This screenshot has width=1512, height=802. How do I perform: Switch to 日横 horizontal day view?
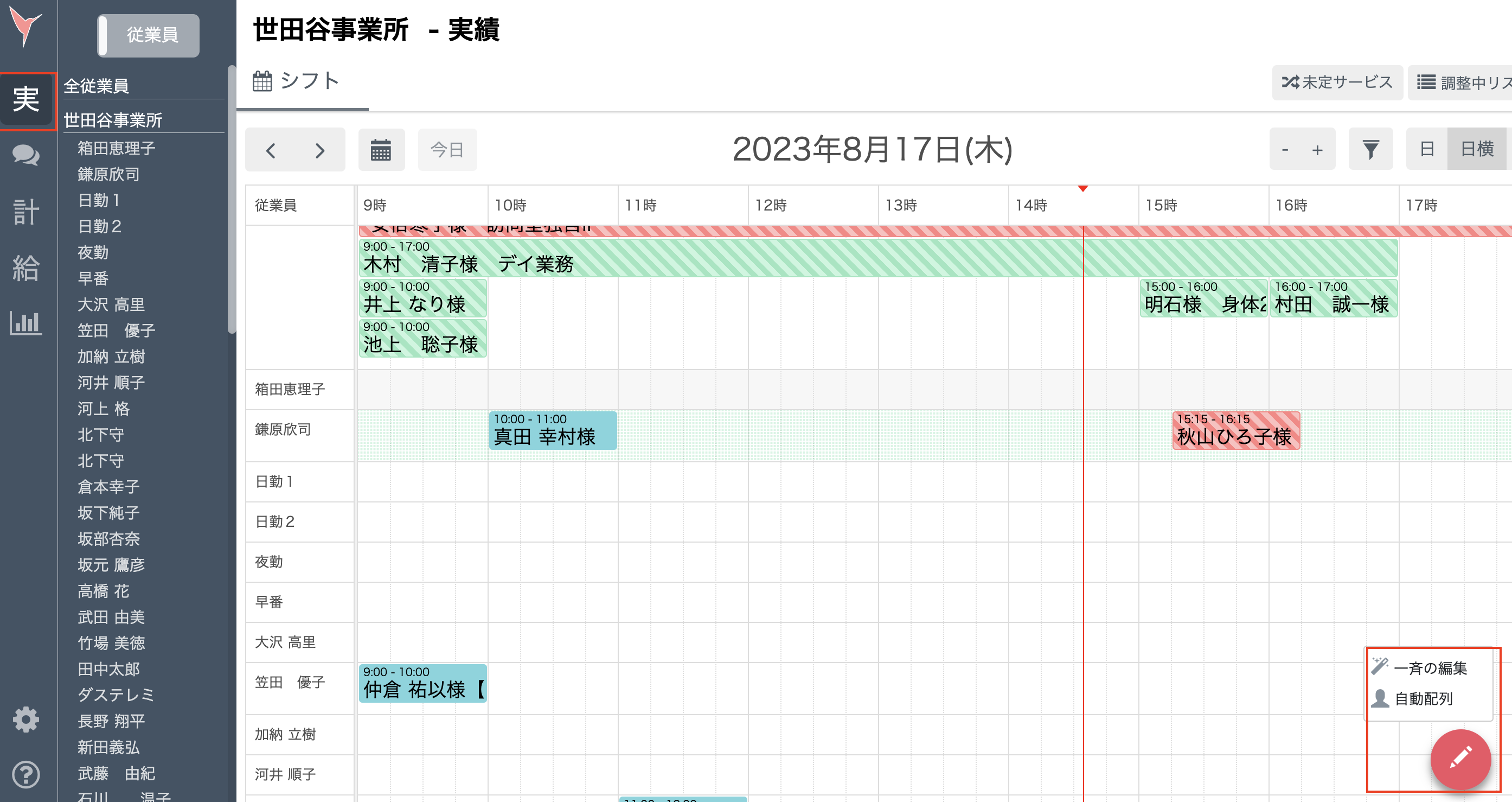(1477, 149)
